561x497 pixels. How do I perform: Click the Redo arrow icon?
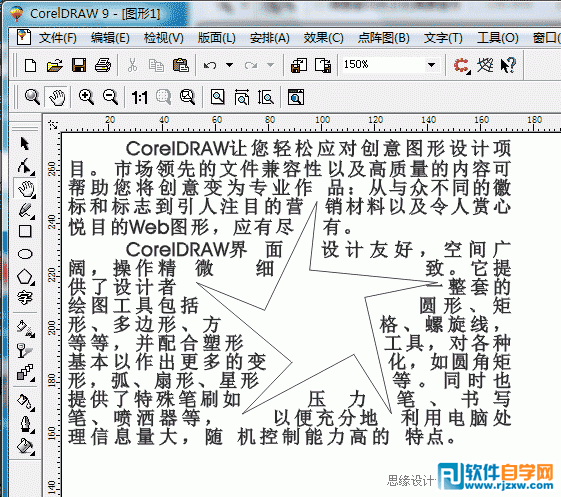250,65
